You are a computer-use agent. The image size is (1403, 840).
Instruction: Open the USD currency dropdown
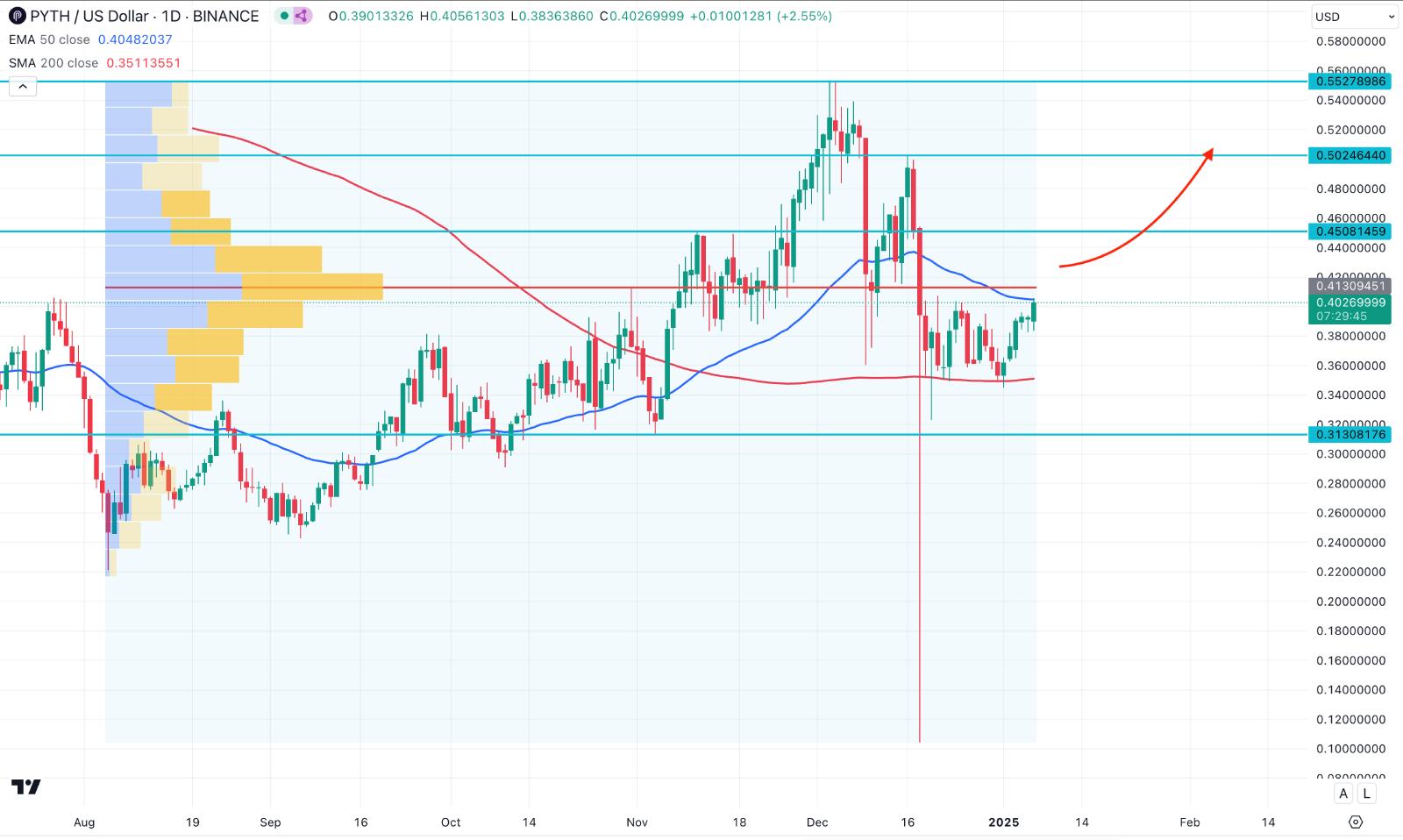click(1355, 17)
